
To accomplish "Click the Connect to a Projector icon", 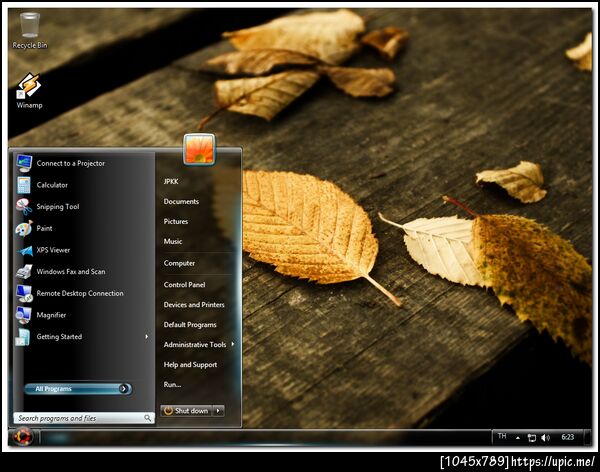I will pyautogui.click(x=24, y=163).
